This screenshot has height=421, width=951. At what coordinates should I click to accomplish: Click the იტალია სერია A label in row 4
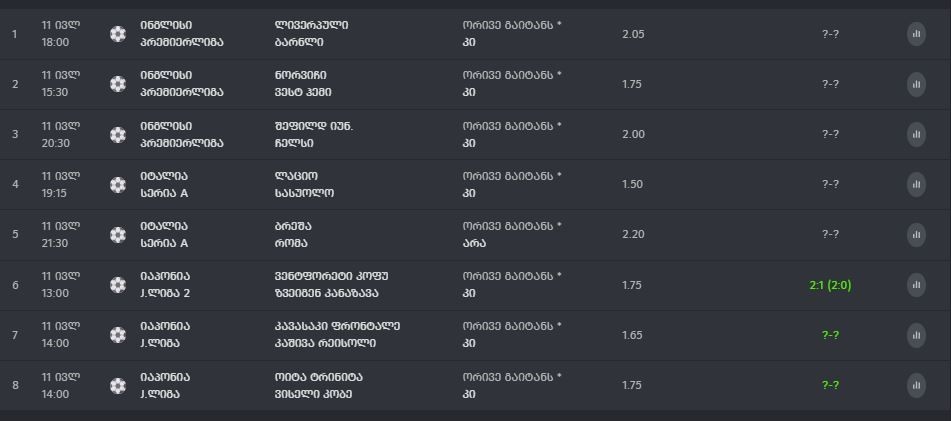[x=164, y=184]
